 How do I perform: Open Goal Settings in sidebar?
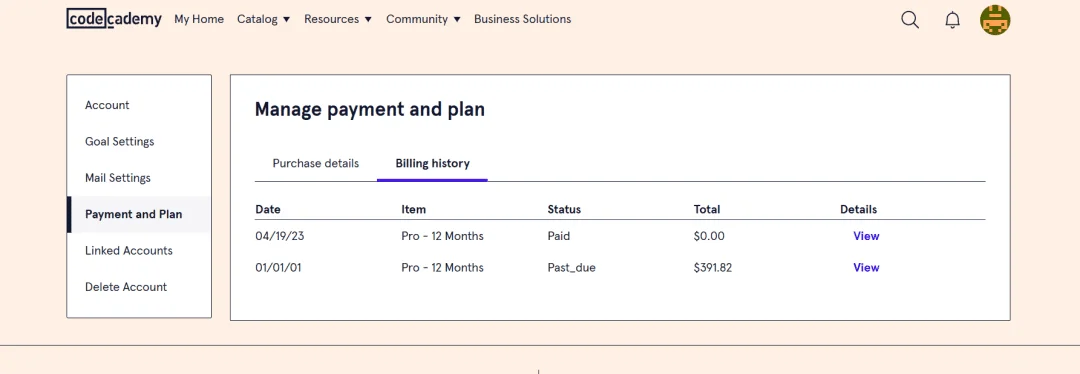click(120, 142)
